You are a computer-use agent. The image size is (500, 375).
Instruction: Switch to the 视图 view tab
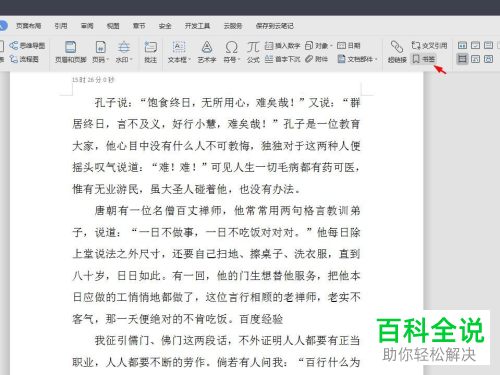tap(113, 26)
